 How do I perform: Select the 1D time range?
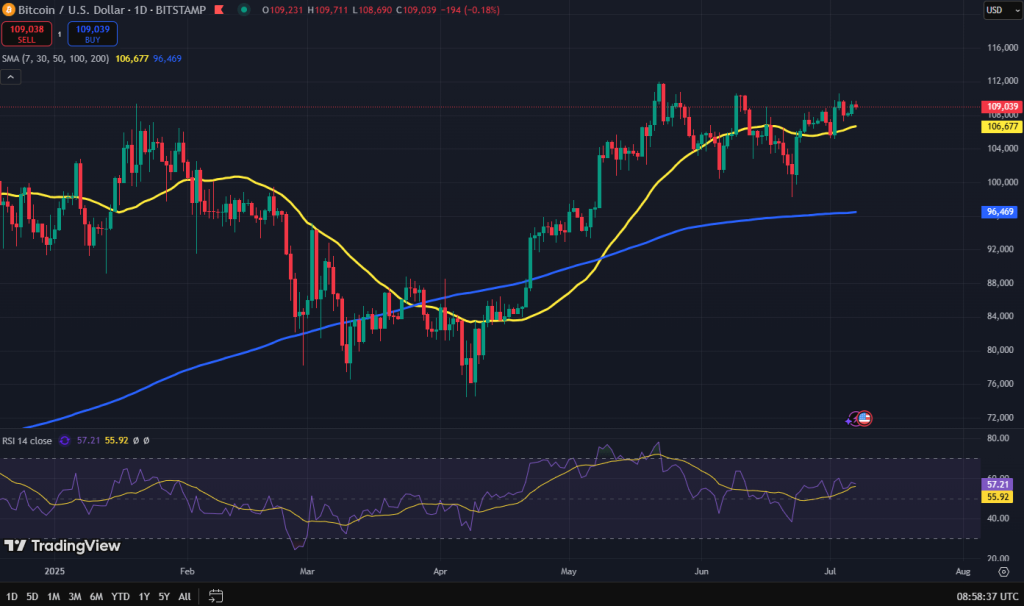[12, 596]
